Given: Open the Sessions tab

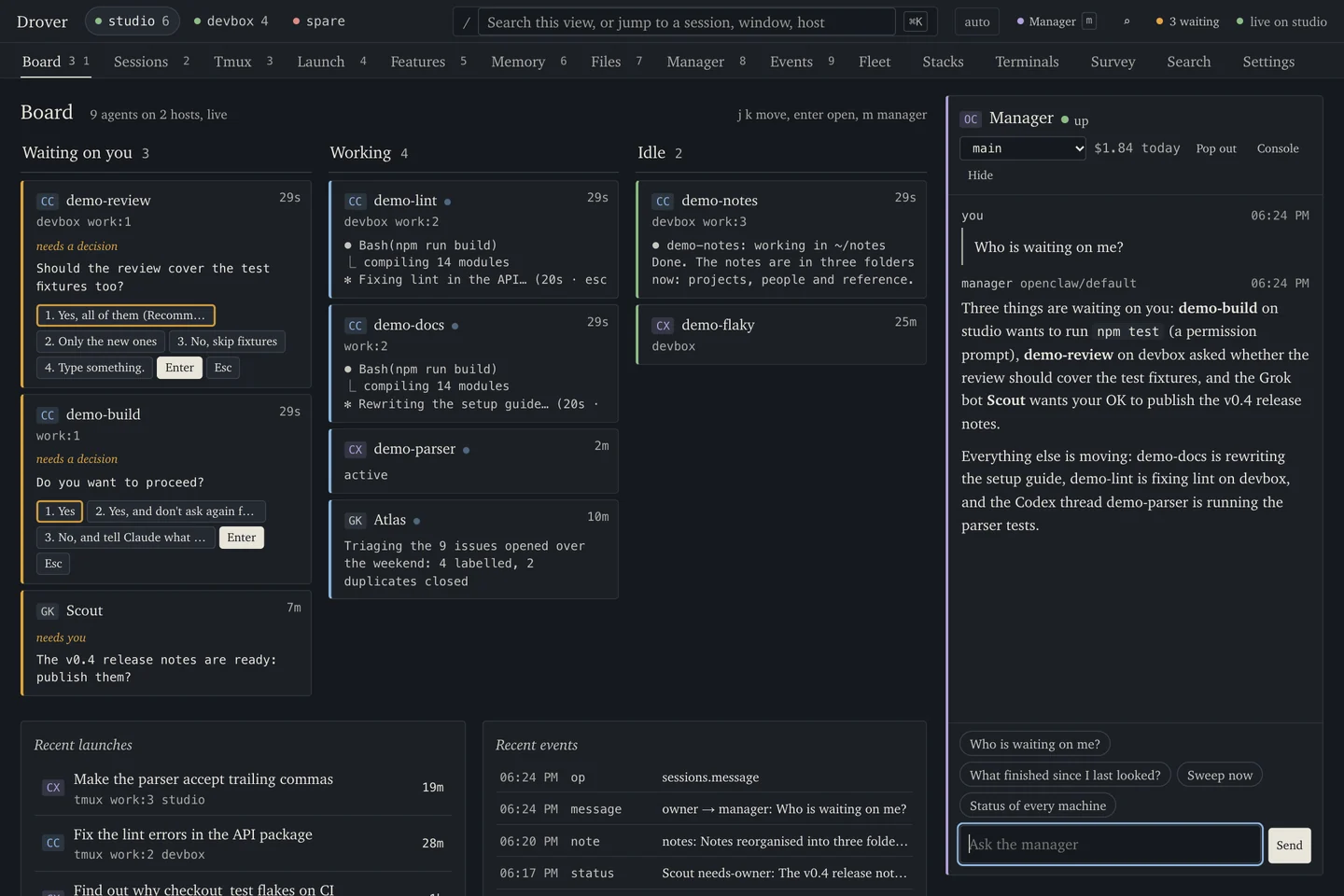Looking at the screenshot, I should [x=151, y=62].
